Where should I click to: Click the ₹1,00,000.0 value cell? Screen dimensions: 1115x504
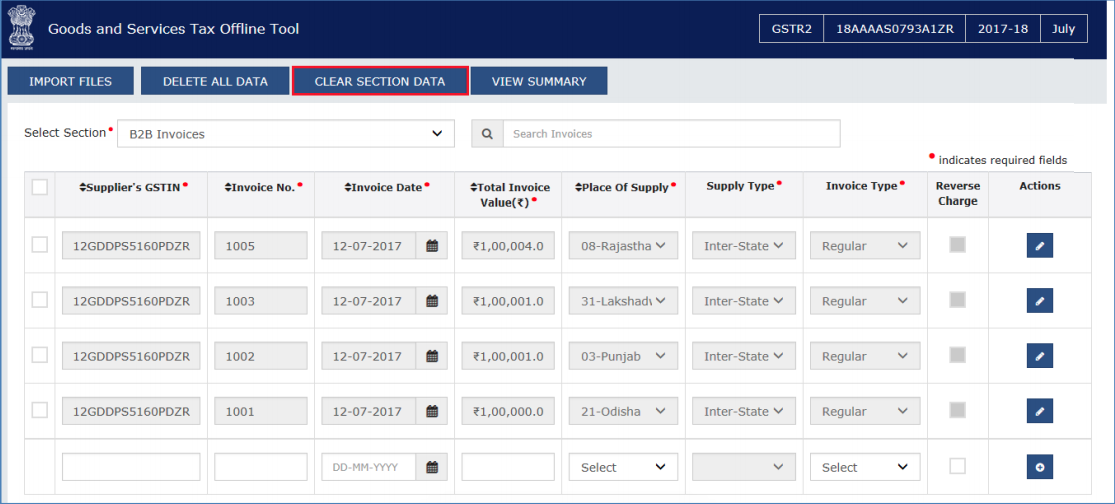[508, 412]
